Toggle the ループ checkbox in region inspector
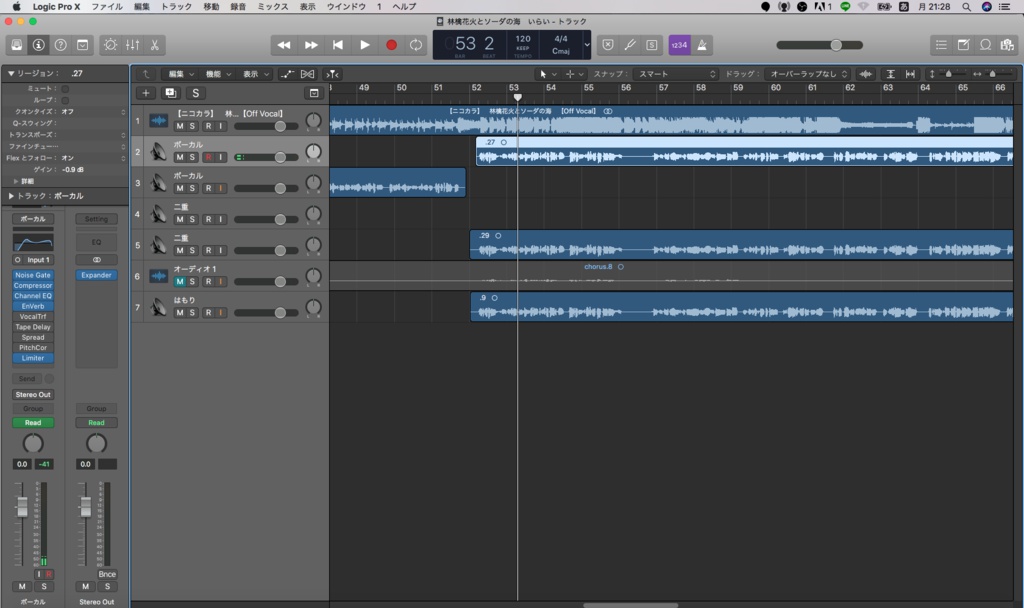 [x=65, y=100]
